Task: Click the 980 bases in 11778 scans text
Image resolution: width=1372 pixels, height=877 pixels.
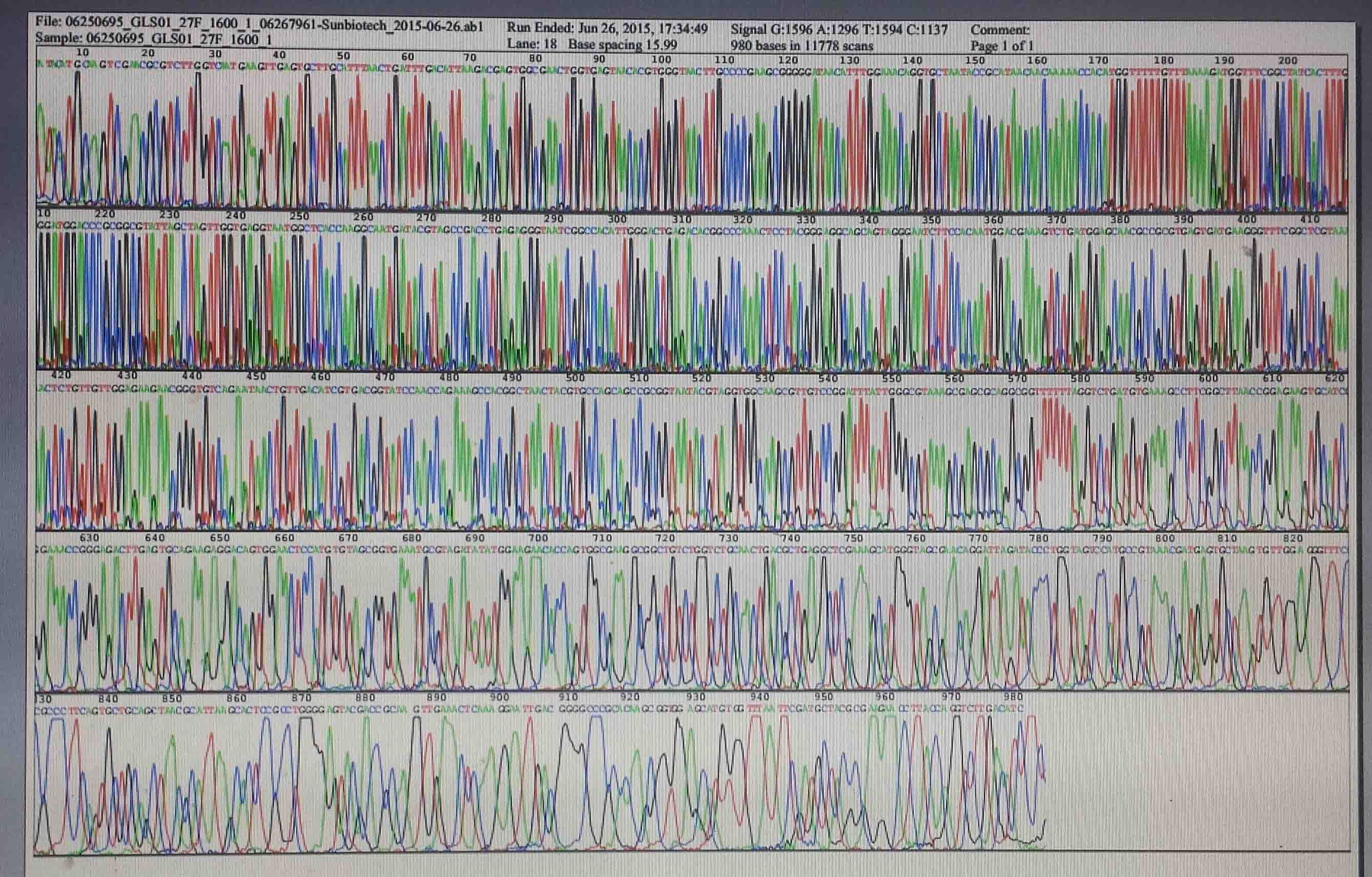Action: pyautogui.click(x=802, y=46)
